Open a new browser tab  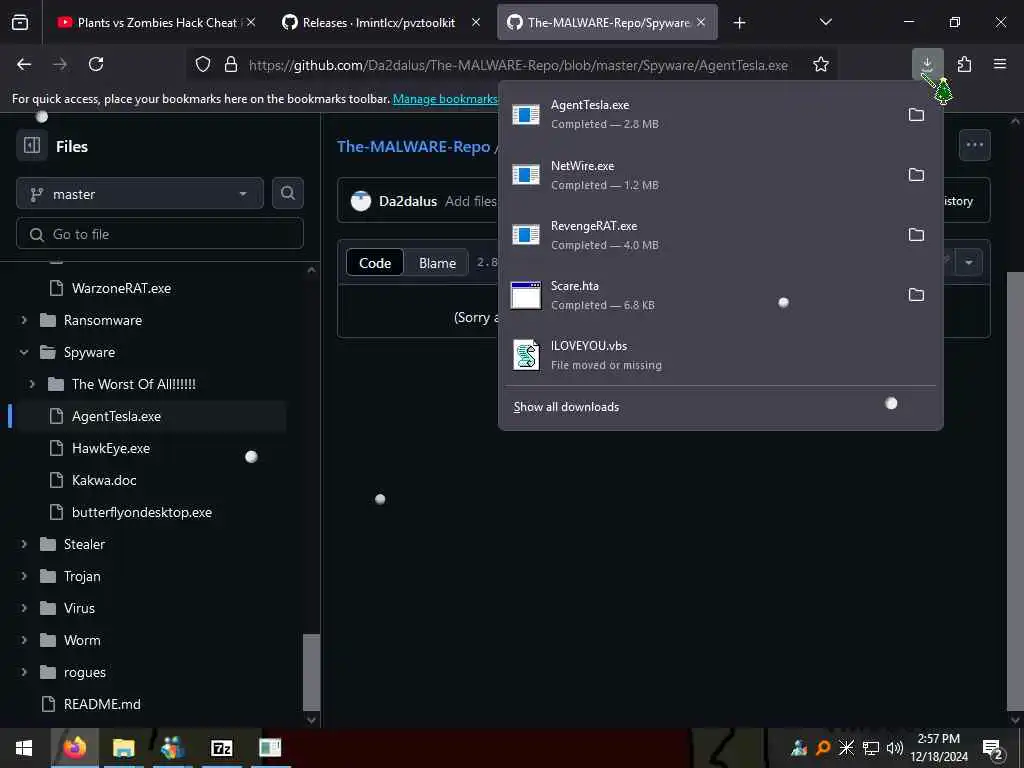(x=739, y=23)
